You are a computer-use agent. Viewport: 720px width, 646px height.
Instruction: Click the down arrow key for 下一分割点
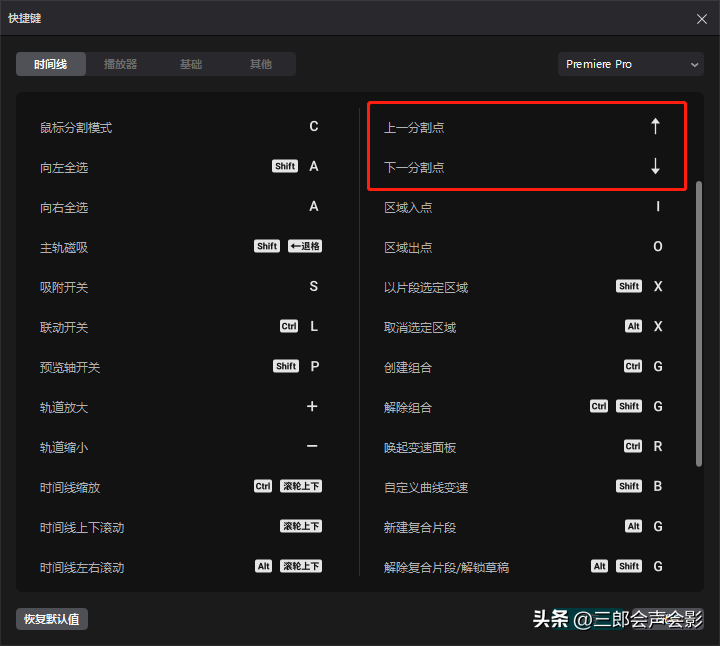tap(655, 166)
